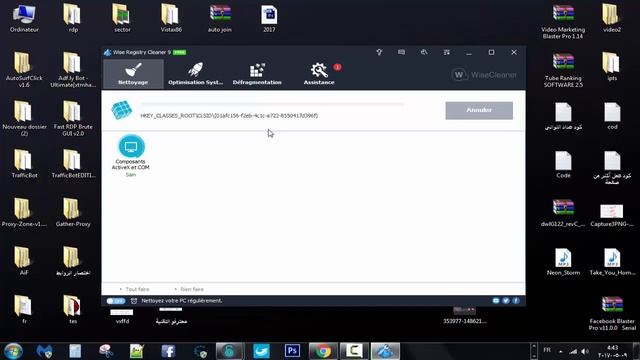This screenshot has width=640, height=360.
Task: Select the Take_You_Hom MP3 file
Action: coord(612,261)
